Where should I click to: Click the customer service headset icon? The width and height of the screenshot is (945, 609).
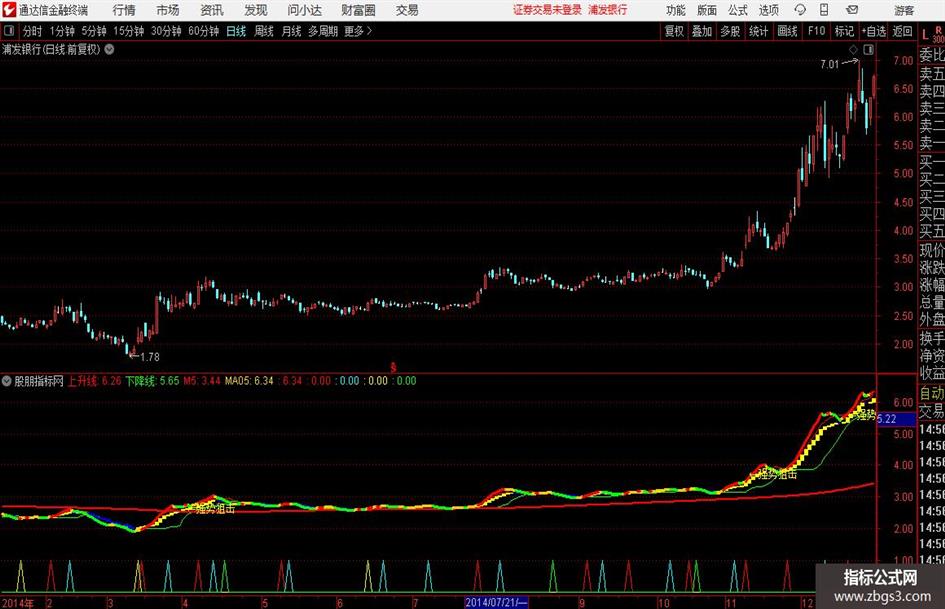coord(800,10)
